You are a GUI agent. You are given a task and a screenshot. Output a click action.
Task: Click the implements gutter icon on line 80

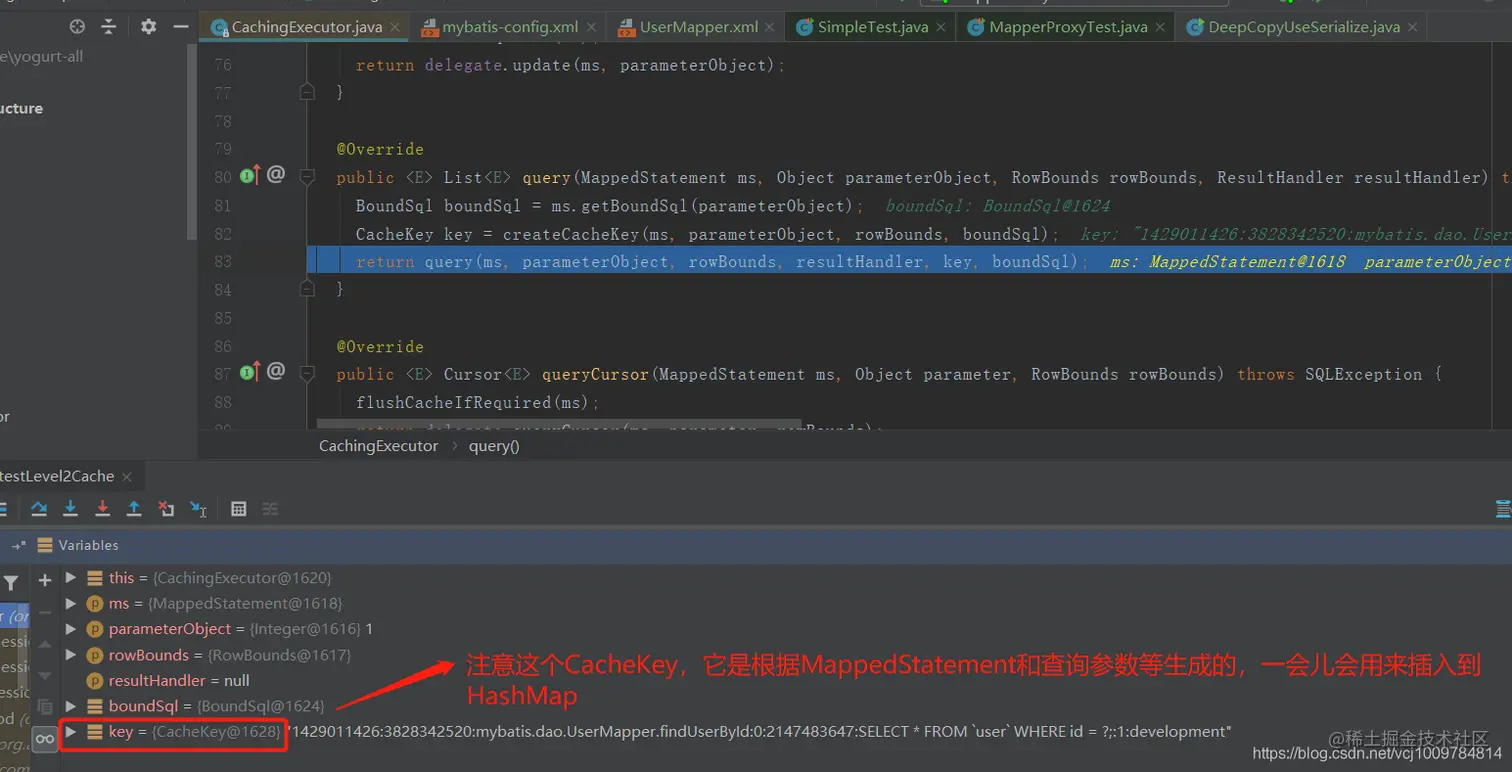coord(250,175)
